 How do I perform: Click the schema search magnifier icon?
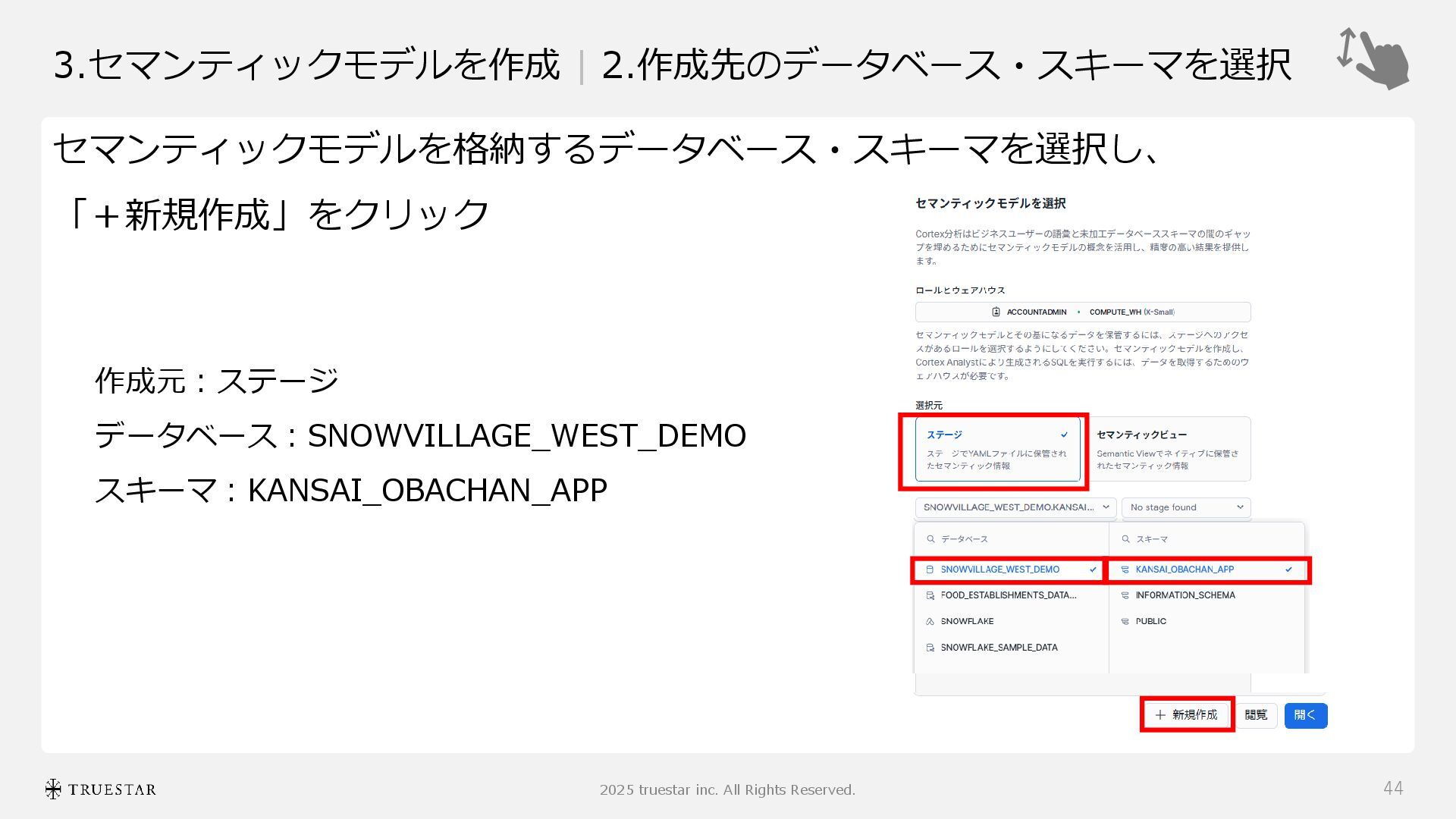[1125, 539]
